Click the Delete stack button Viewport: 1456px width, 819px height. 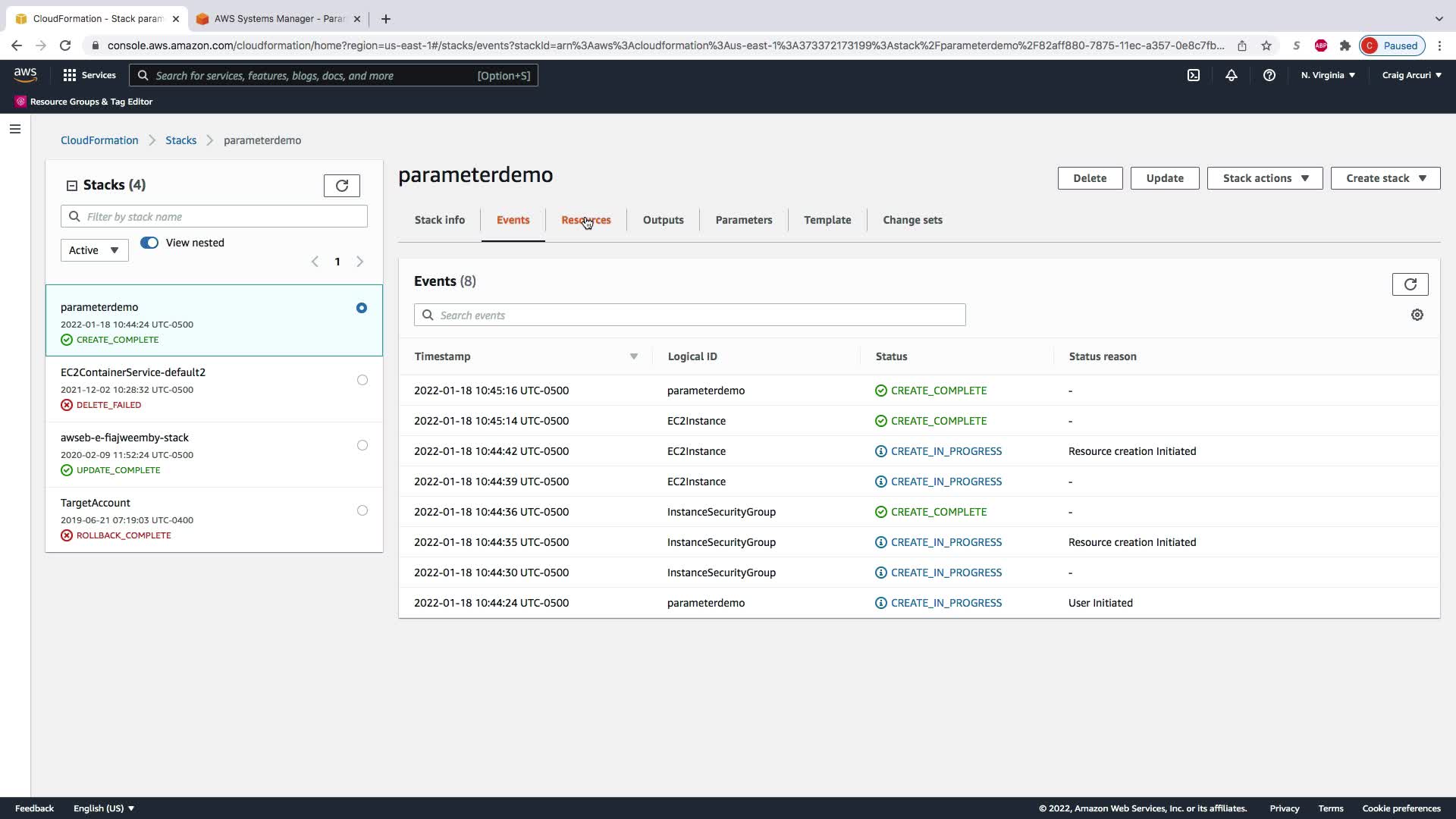1089,178
